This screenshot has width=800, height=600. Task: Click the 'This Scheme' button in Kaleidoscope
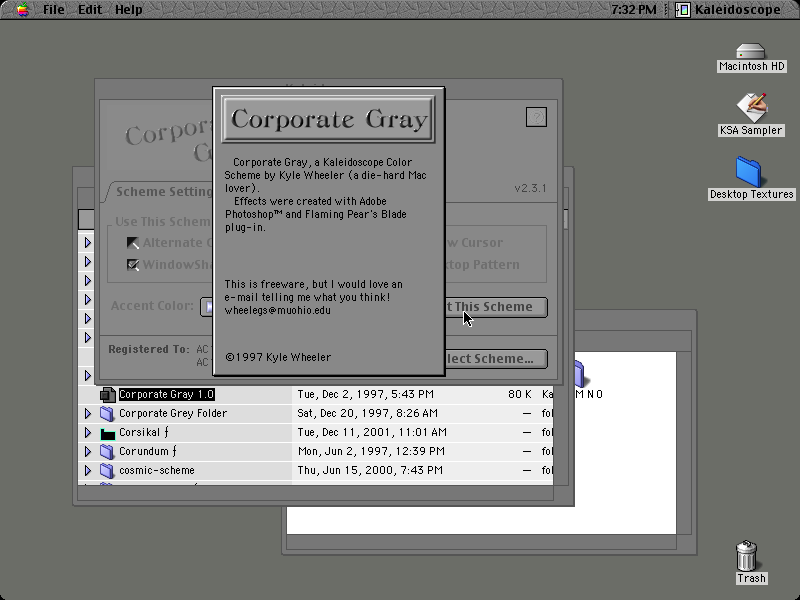[495, 307]
